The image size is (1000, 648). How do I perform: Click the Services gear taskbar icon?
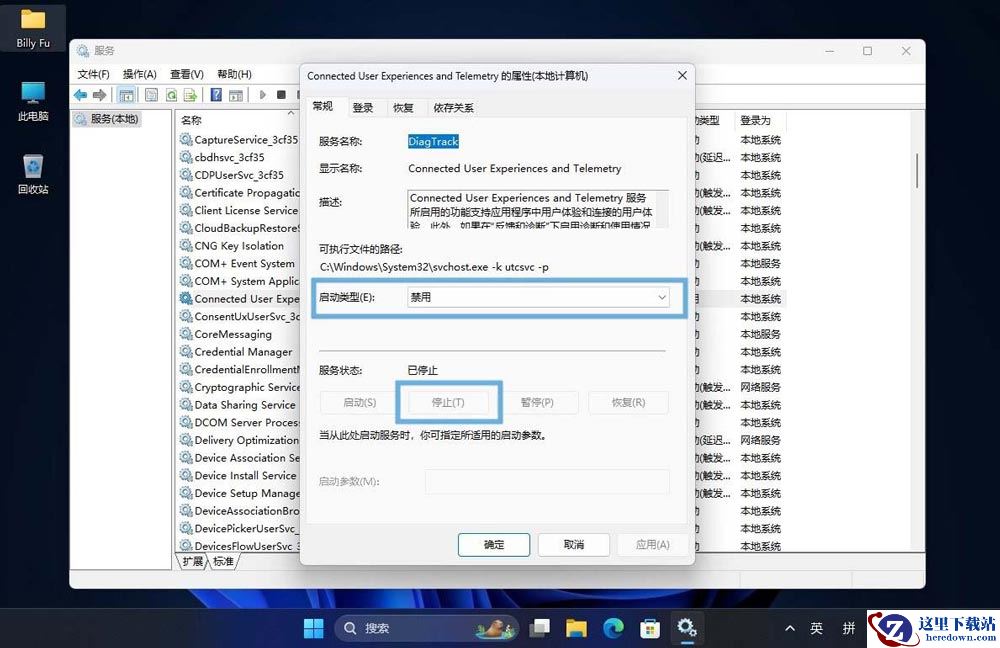click(x=687, y=628)
